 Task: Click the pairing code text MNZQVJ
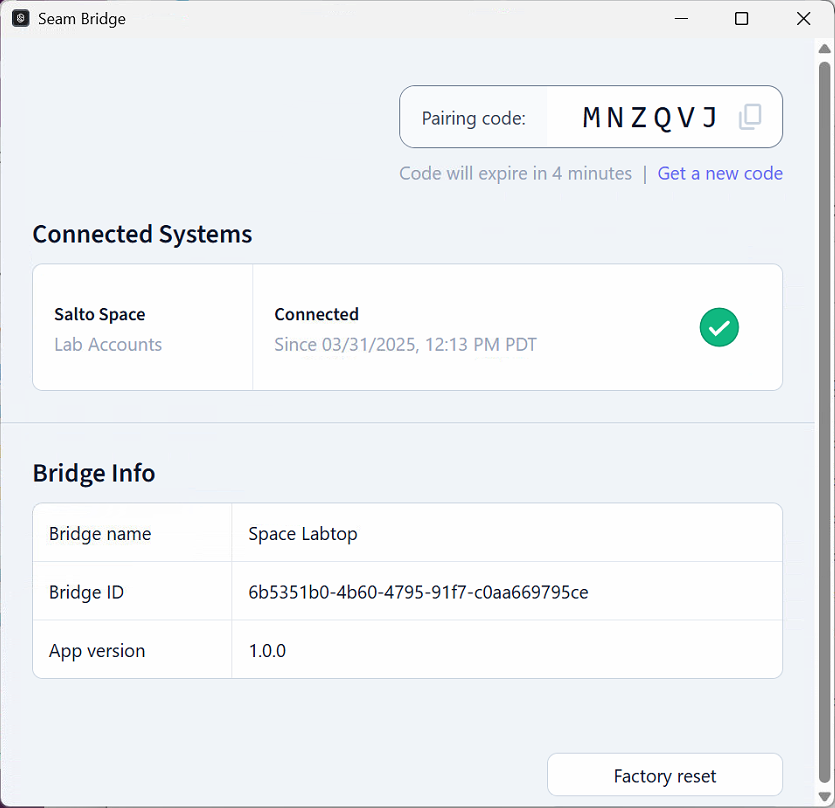(647, 117)
